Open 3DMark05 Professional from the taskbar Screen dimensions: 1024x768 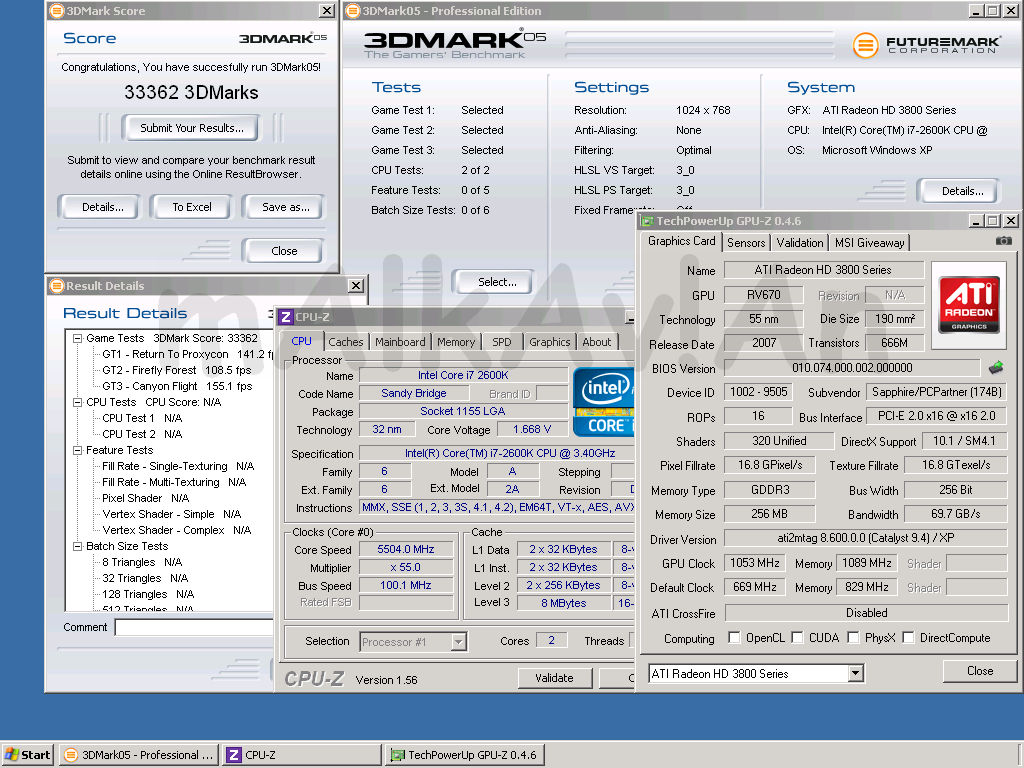[138, 755]
